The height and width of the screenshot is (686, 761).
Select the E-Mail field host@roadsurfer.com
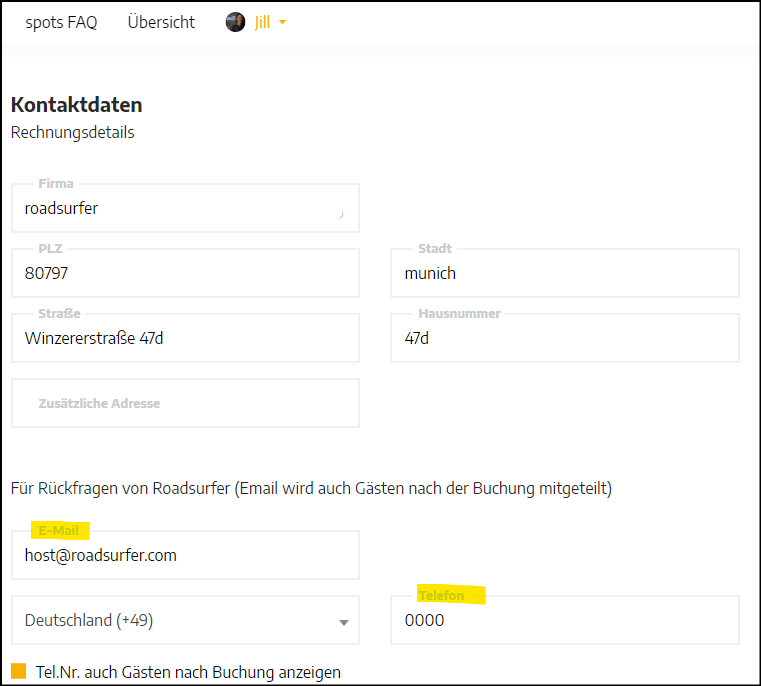185,555
